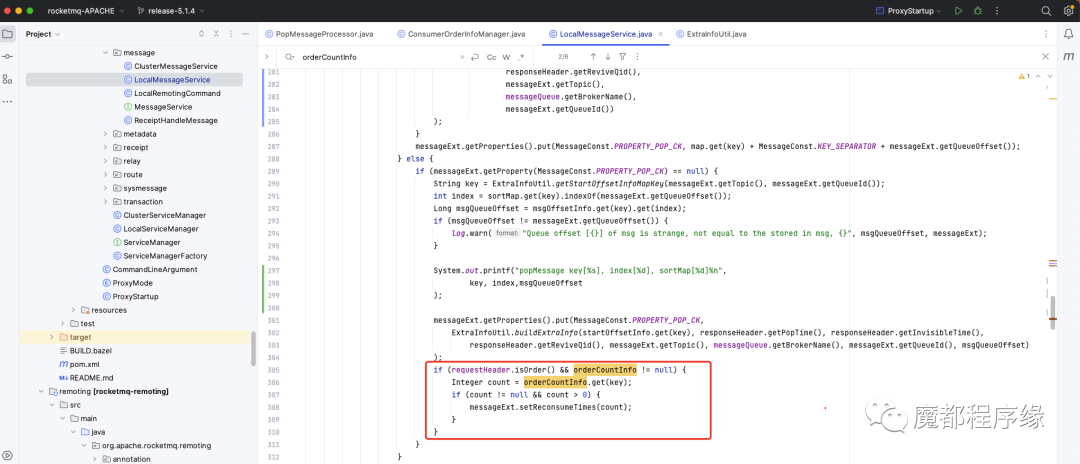Open release-5.1.4 branch dropdown

pos(170,11)
